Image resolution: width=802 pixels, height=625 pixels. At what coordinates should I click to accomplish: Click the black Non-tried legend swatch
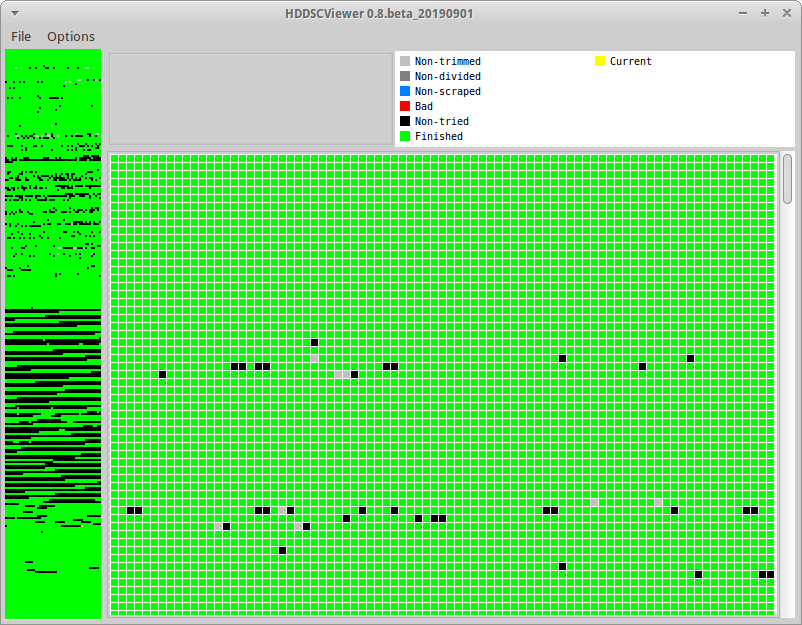405,121
